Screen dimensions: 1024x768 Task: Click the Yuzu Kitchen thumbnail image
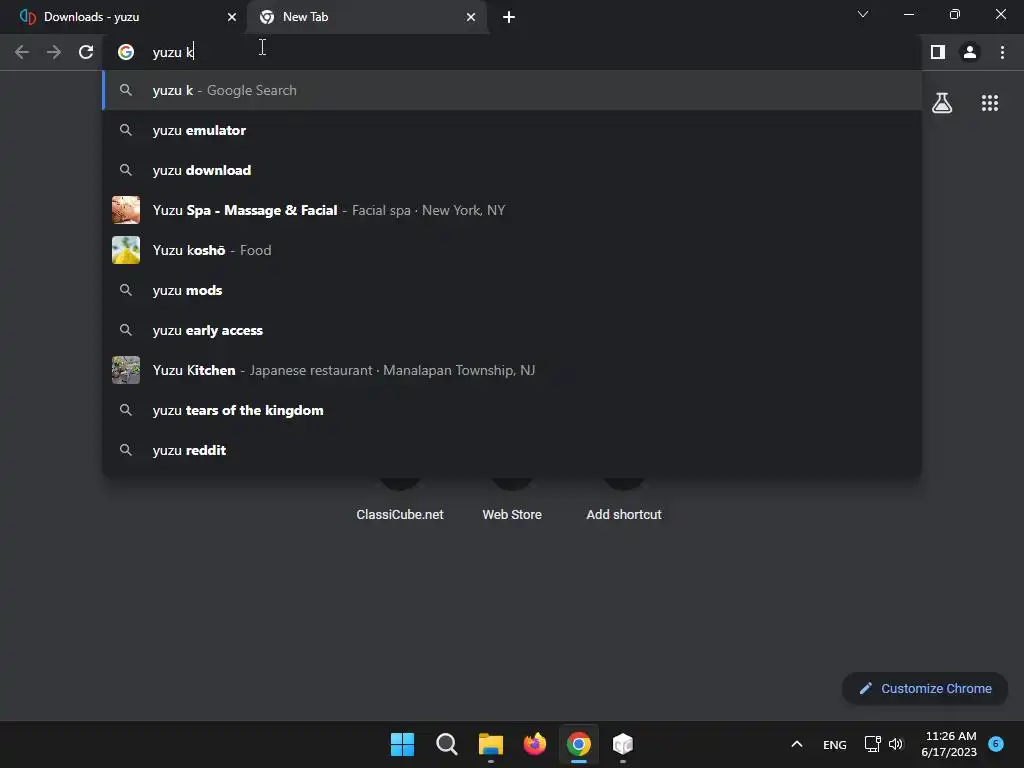126,370
